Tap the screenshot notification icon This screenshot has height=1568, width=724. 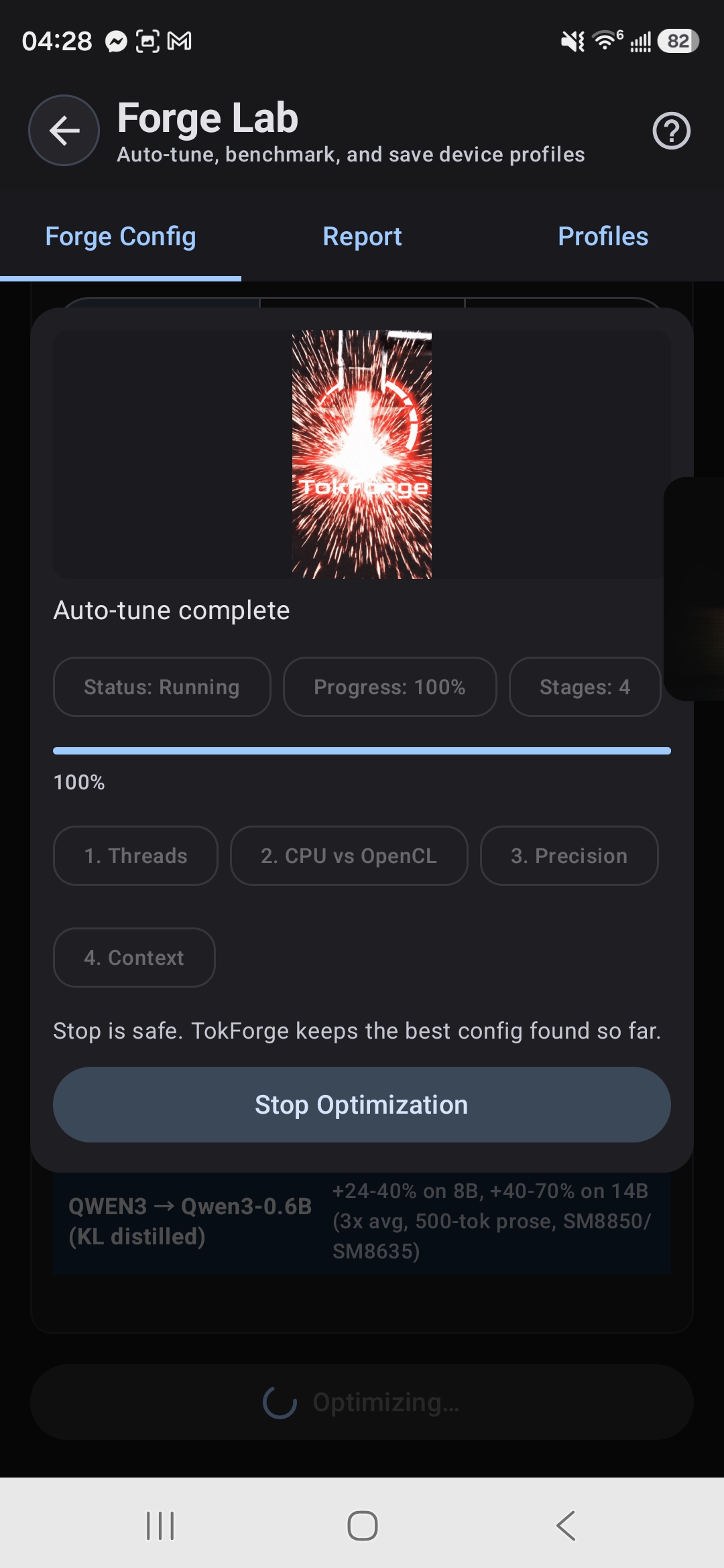[x=149, y=40]
